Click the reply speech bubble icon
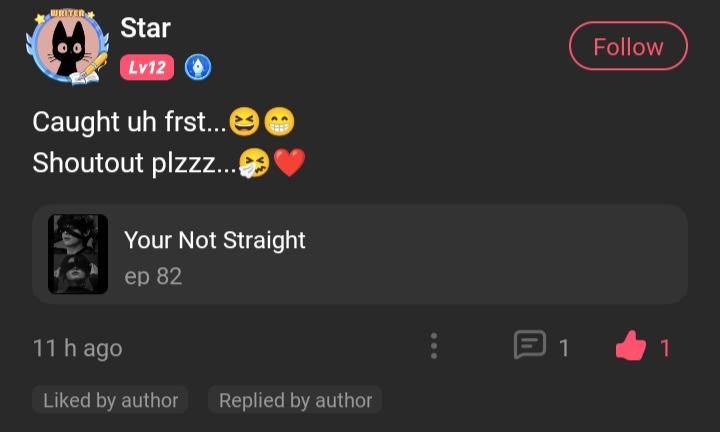Image resolution: width=720 pixels, height=432 pixels. (530, 346)
